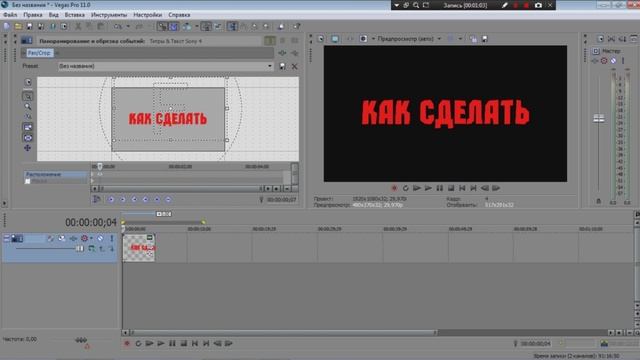Click the loop region yellow end marker
The height and width of the screenshot is (360, 640).
pyautogui.click(x=203, y=222)
